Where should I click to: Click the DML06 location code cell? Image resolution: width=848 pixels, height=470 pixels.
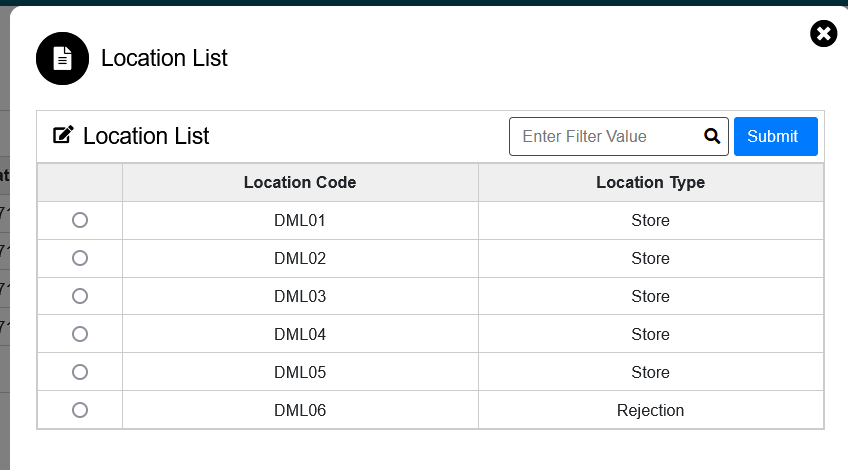(x=300, y=410)
